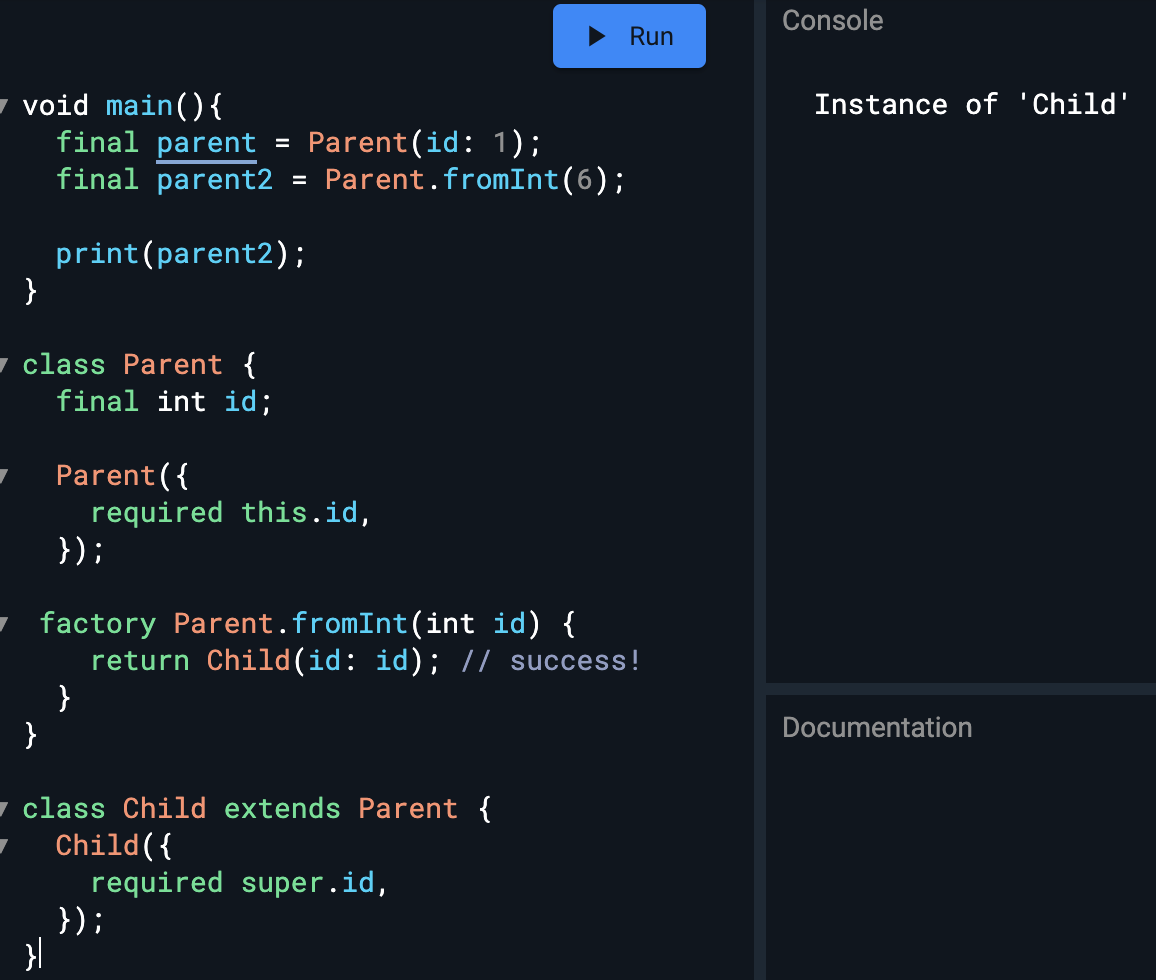Click 'required super.id,' parameter

[239, 883]
